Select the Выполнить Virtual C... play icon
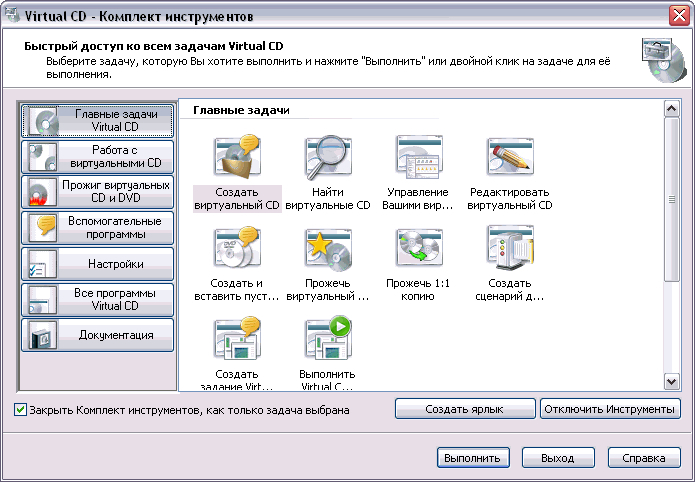This screenshot has height=482, width=695. coord(328,338)
